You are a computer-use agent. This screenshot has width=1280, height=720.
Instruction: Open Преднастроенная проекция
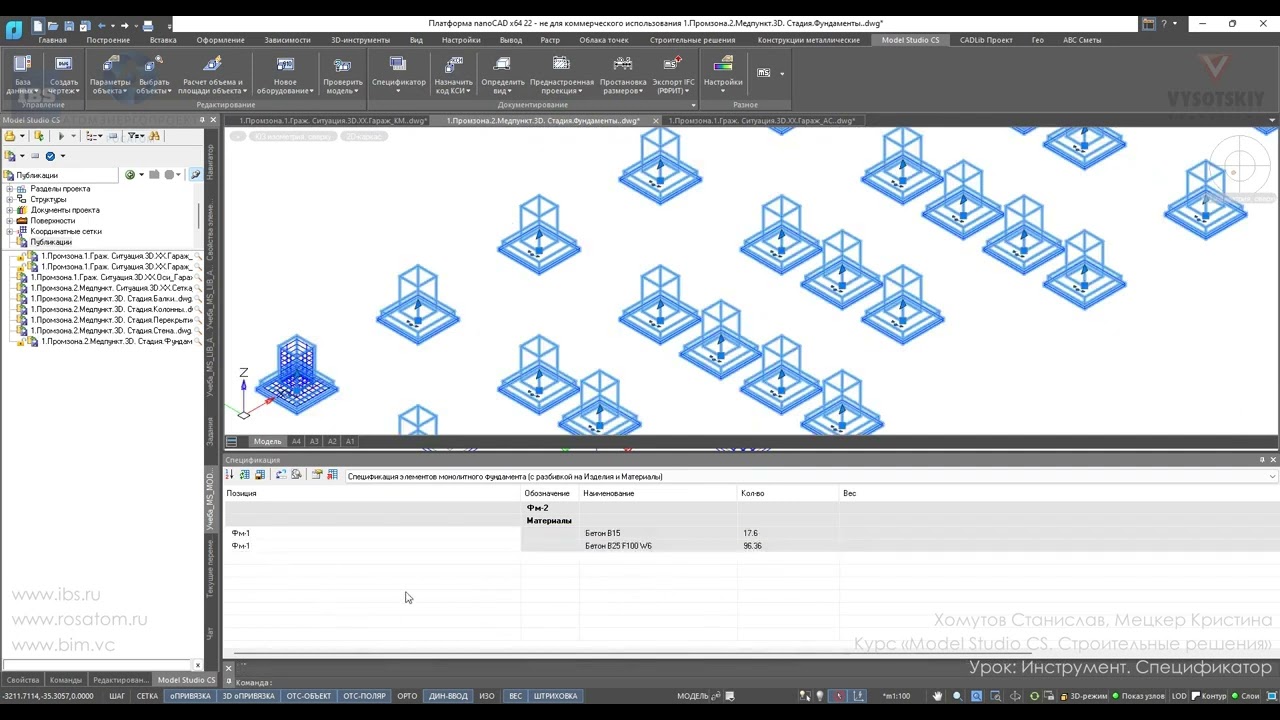click(562, 74)
